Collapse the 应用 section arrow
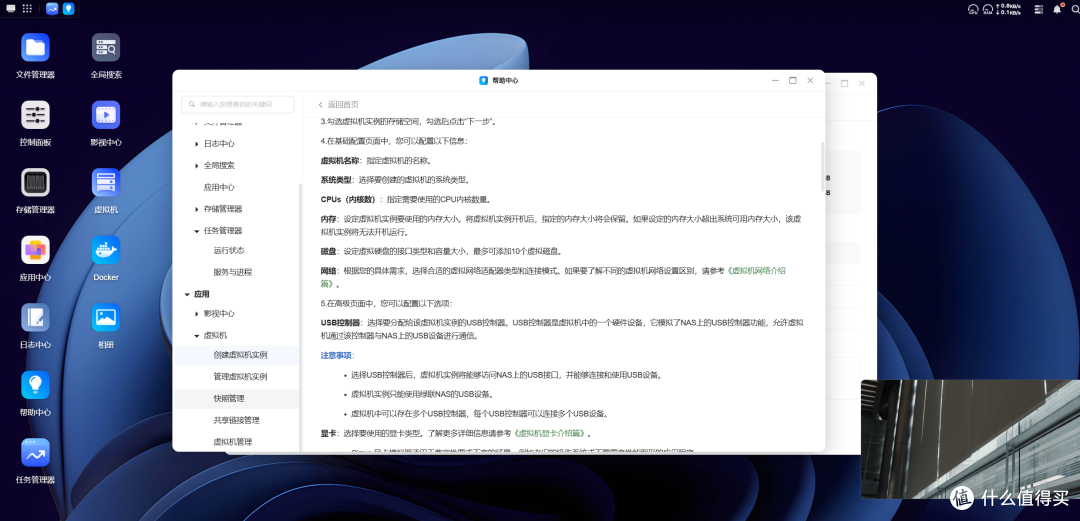This screenshot has width=1080, height=521. click(x=187, y=294)
